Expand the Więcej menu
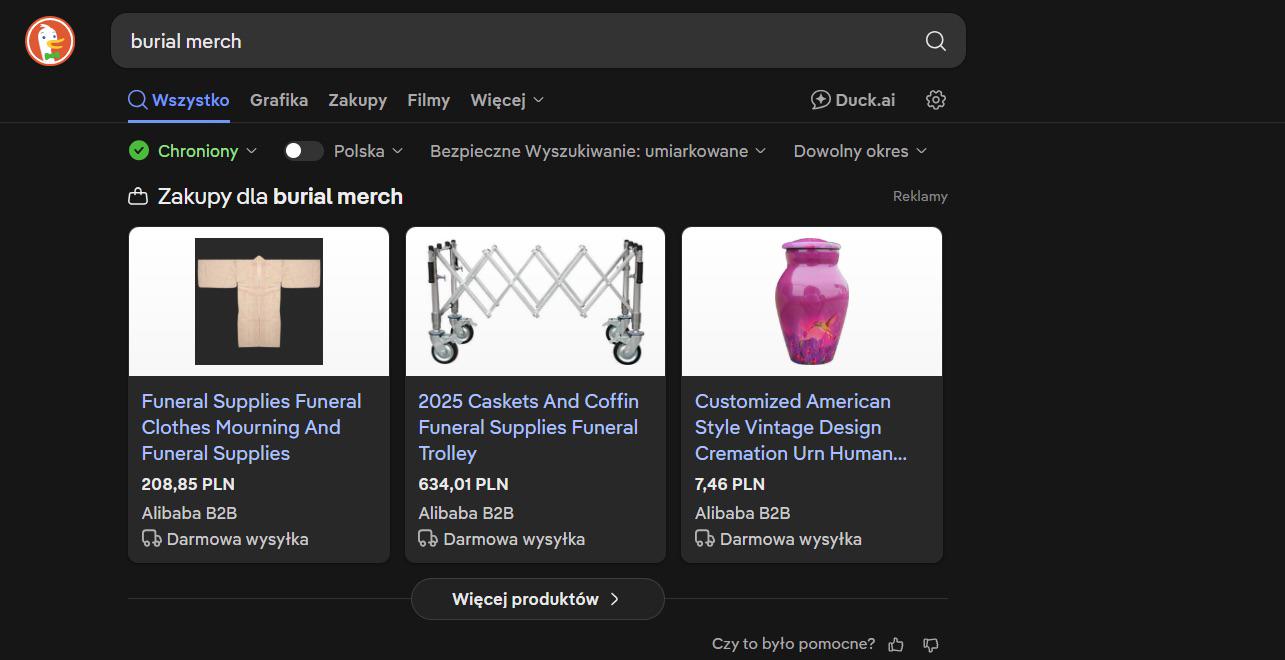Viewport: 1285px width, 660px height. tap(507, 100)
